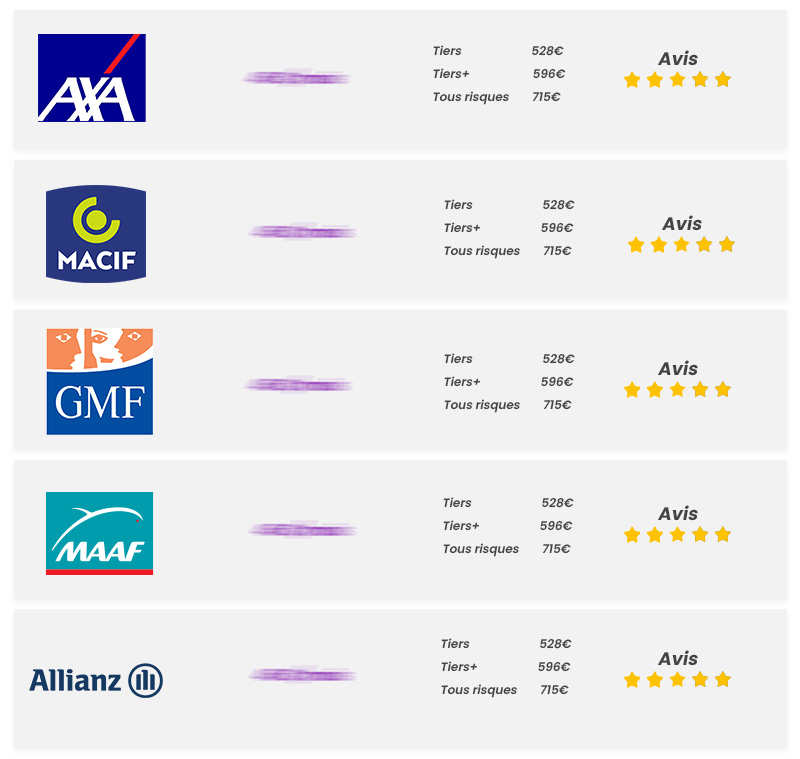Click the Allianz star rating

point(677,680)
